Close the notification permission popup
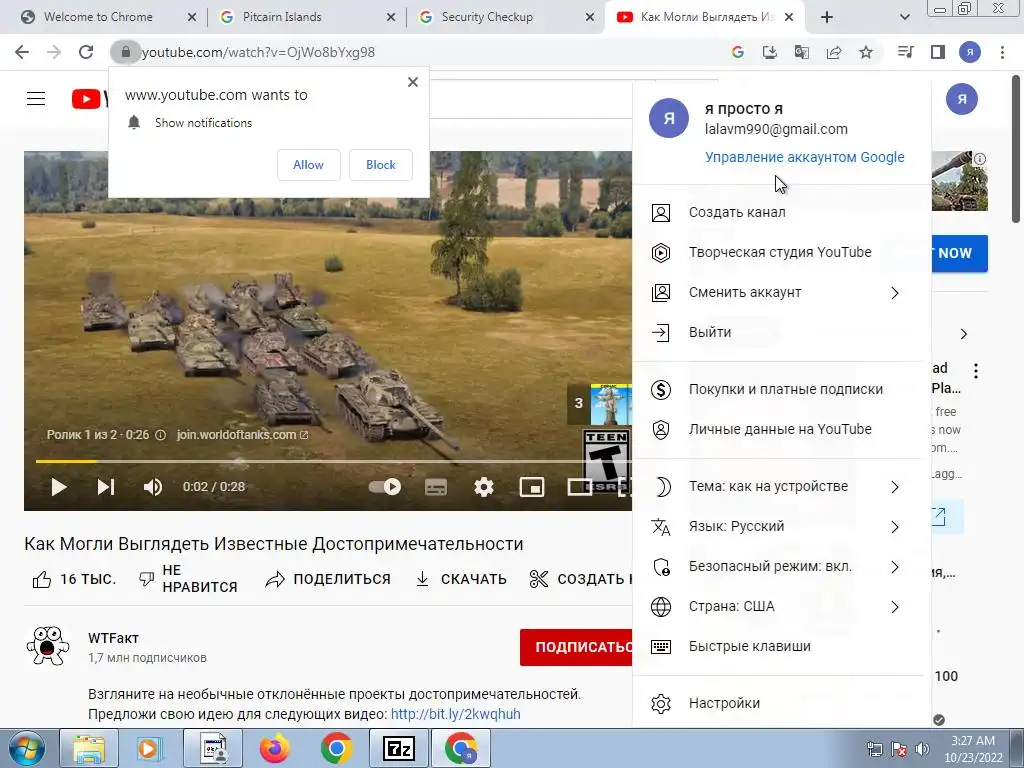The image size is (1024, 768). pyautogui.click(x=413, y=82)
